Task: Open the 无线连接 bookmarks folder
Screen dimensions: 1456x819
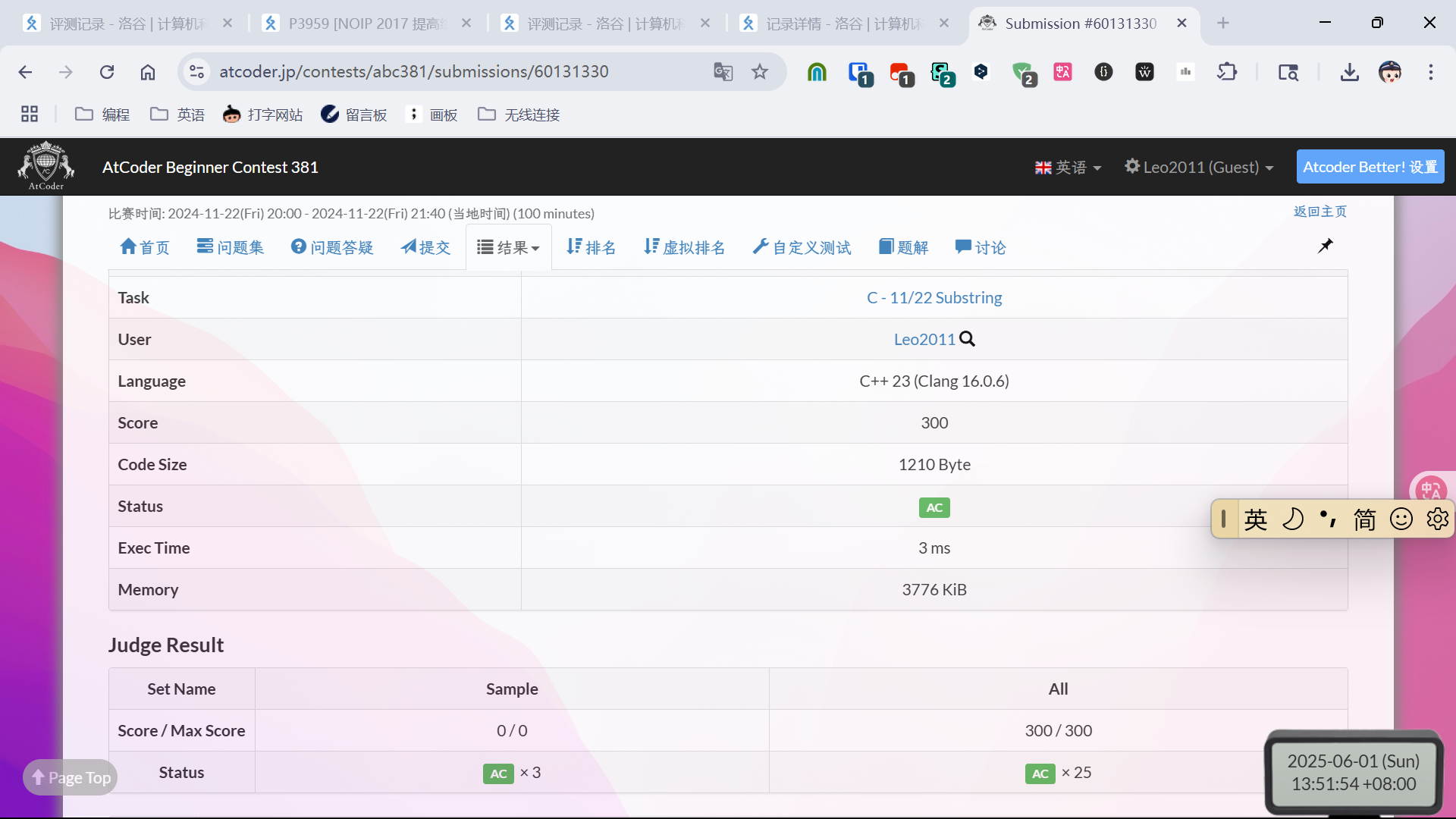Action: pos(519,115)
